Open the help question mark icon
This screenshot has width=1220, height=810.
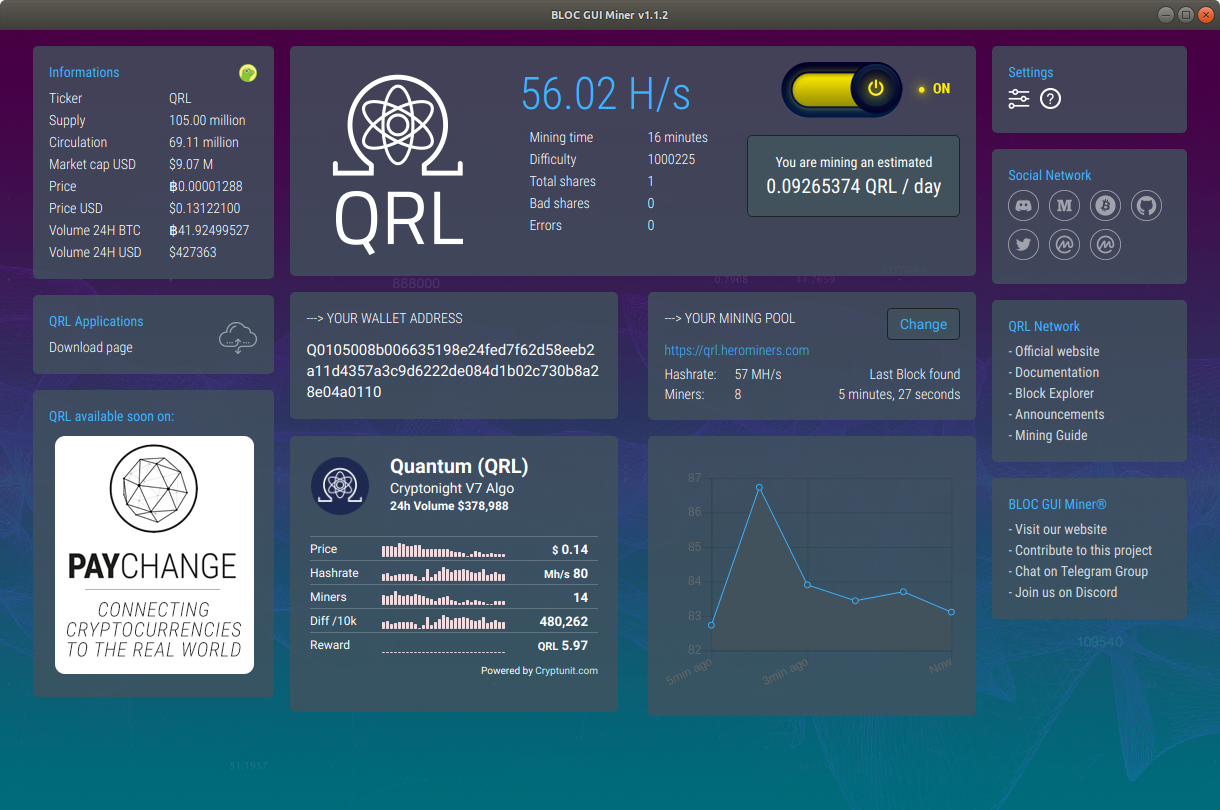coord(1050,99)
